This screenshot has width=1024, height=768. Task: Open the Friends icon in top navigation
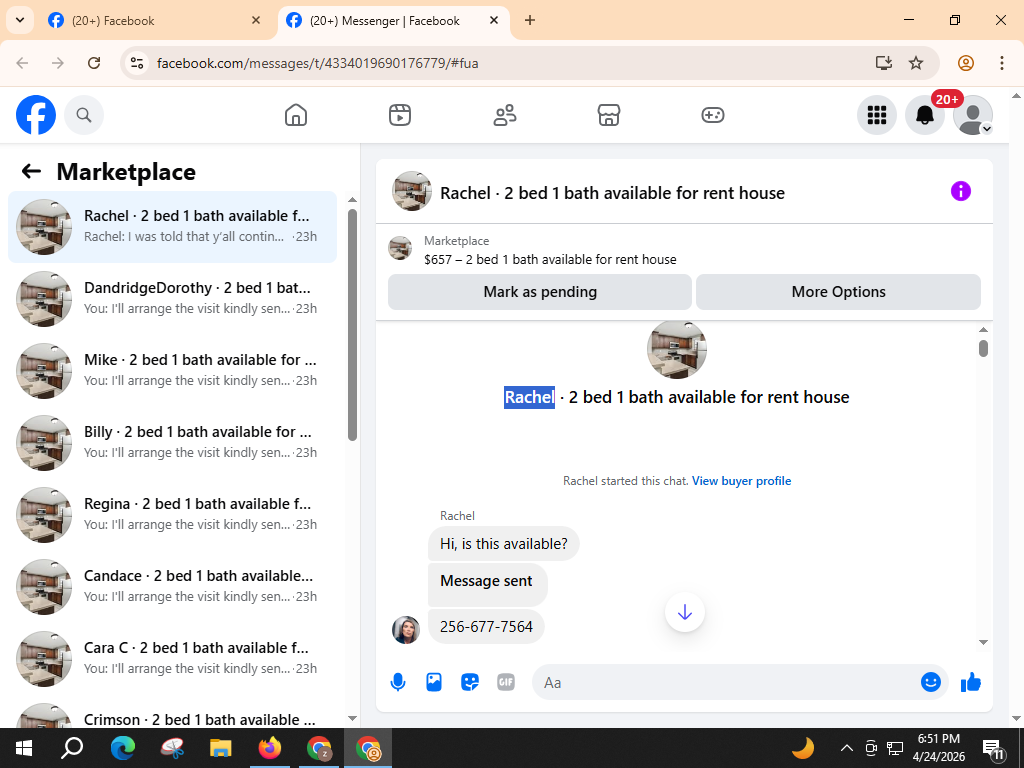coord(504,115)
